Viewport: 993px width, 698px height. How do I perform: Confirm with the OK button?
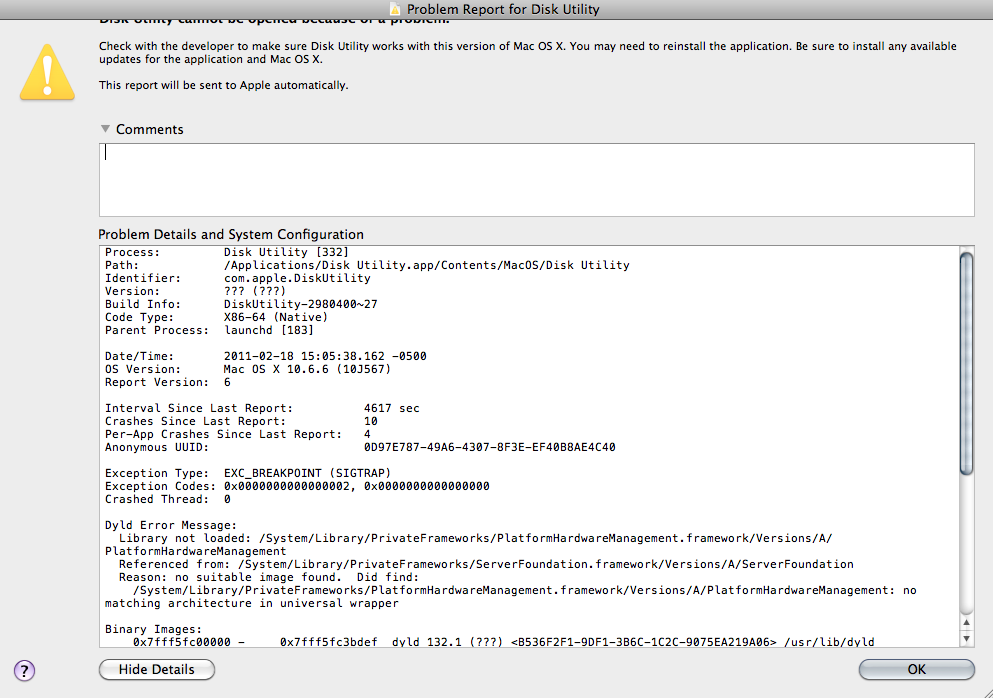[916, 669]
